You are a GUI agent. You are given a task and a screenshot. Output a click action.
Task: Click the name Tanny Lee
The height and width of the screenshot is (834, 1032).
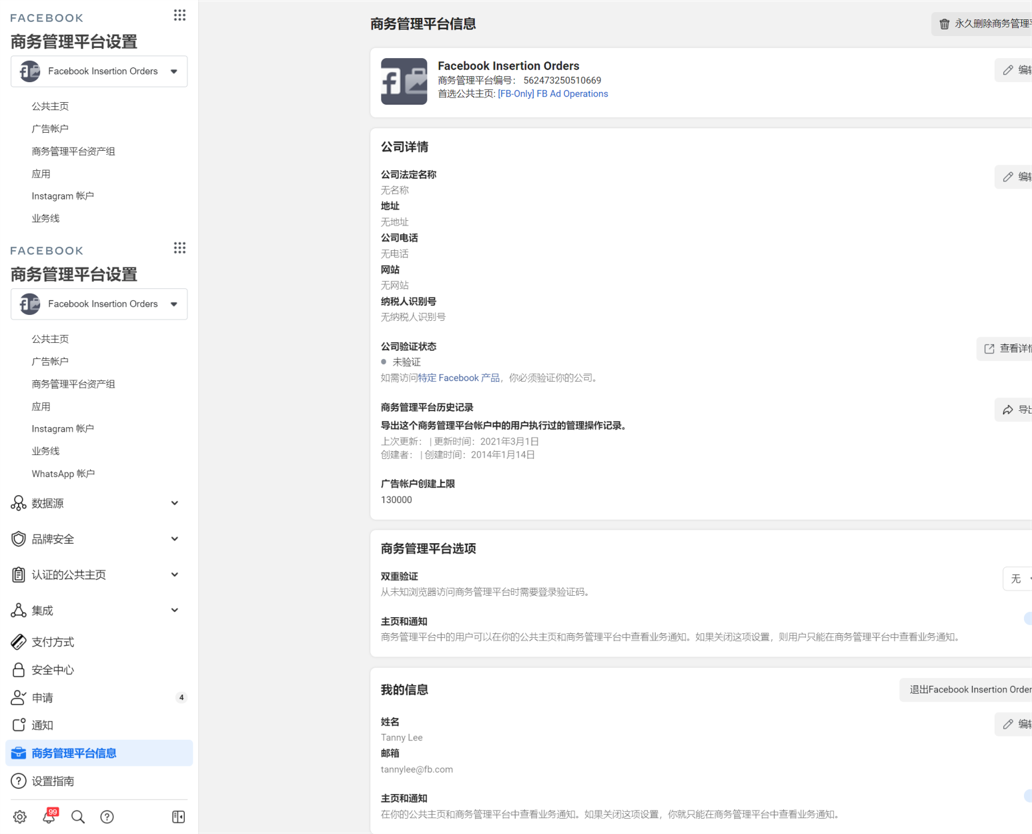[x=401, y=737]
